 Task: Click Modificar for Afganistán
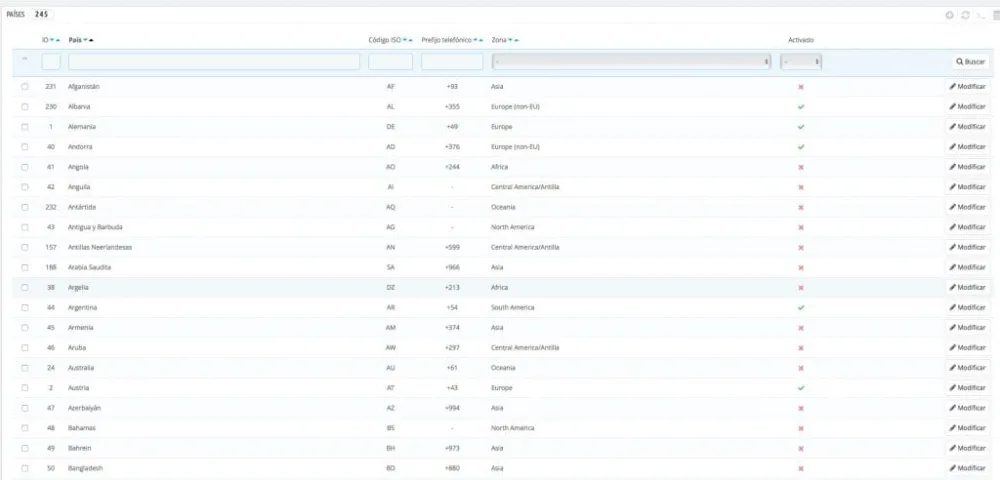tap(967, 87)
